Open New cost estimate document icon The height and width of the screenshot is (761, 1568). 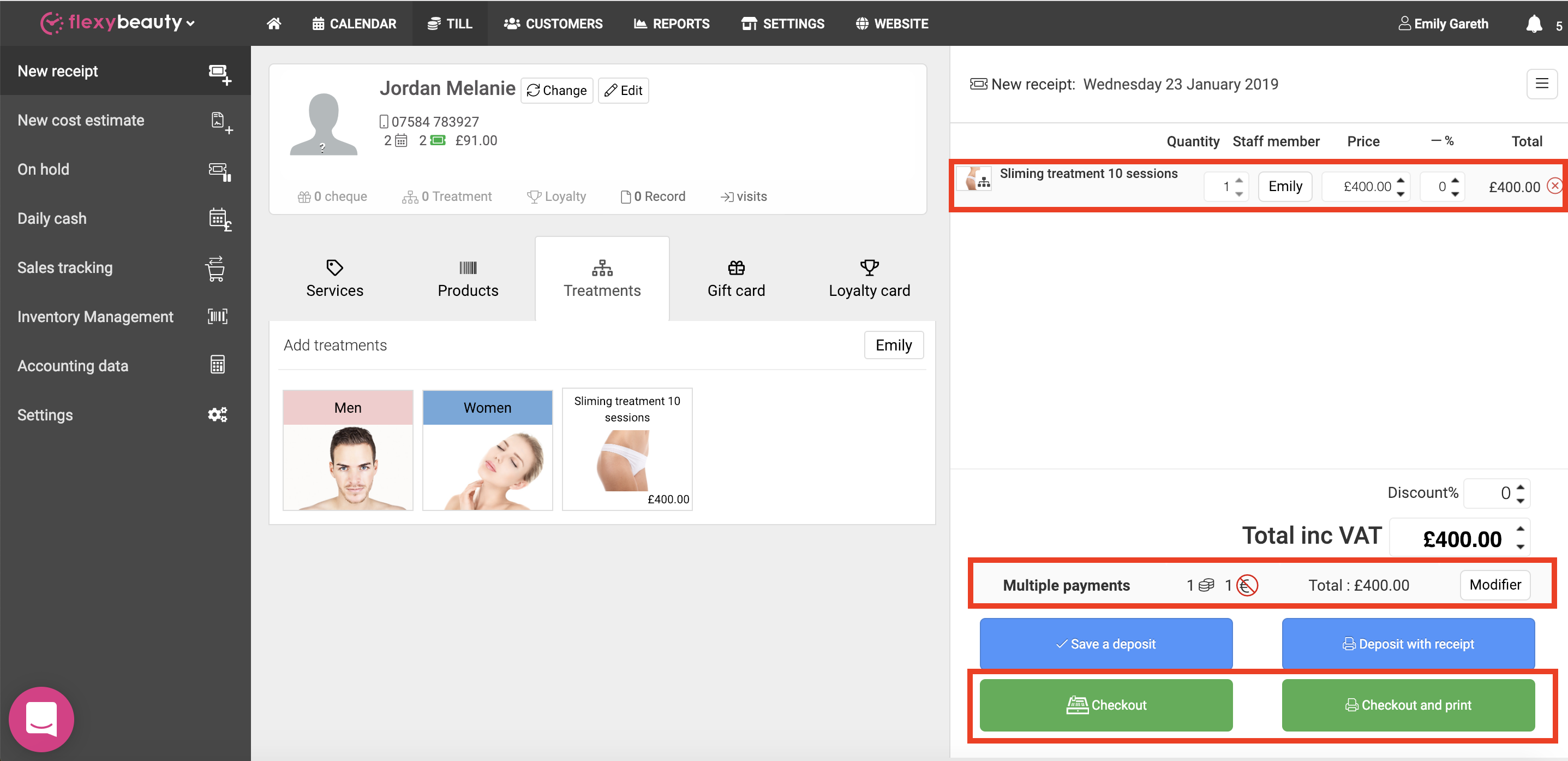[x=221, y=122]
